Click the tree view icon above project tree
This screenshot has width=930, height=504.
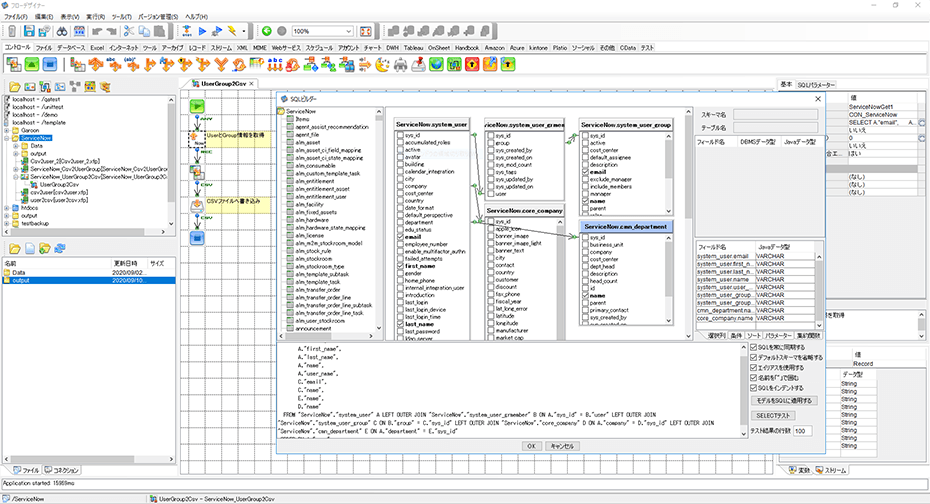pos(75,87)
